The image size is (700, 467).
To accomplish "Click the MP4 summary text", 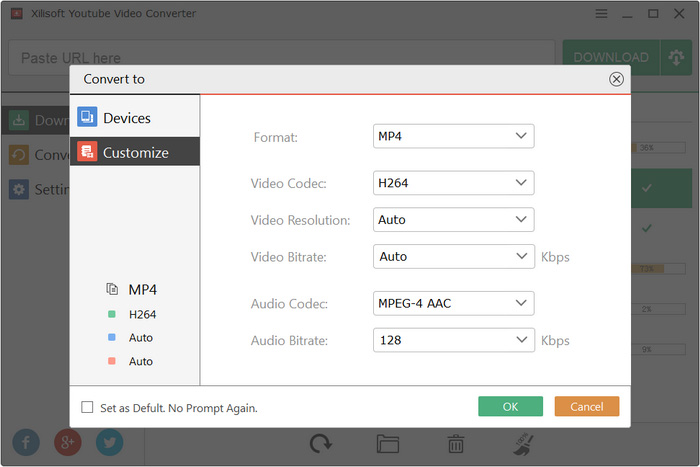I will coord(142,290).
